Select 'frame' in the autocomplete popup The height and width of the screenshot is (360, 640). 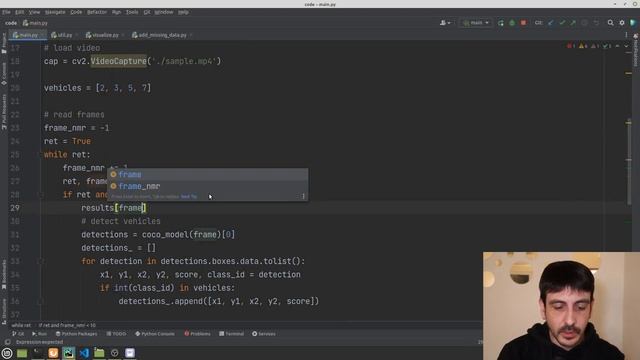[x=207, y=175]
